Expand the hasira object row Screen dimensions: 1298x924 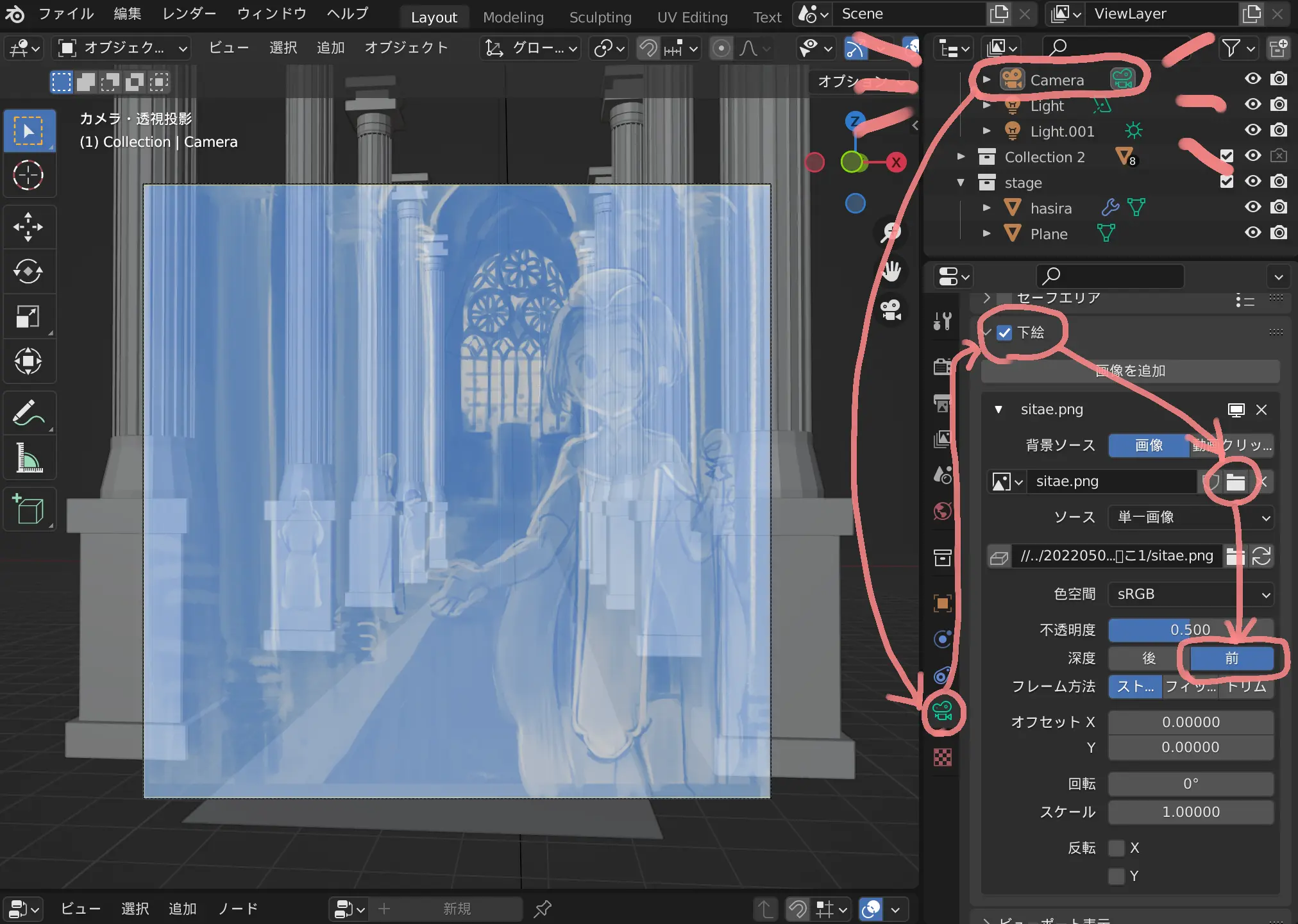(986, 208)
